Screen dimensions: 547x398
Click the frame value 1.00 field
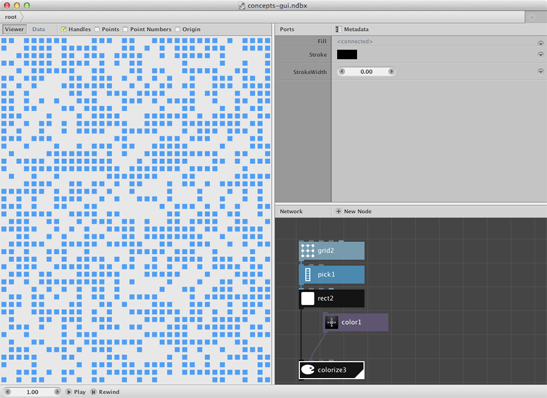tap(32, 392)
